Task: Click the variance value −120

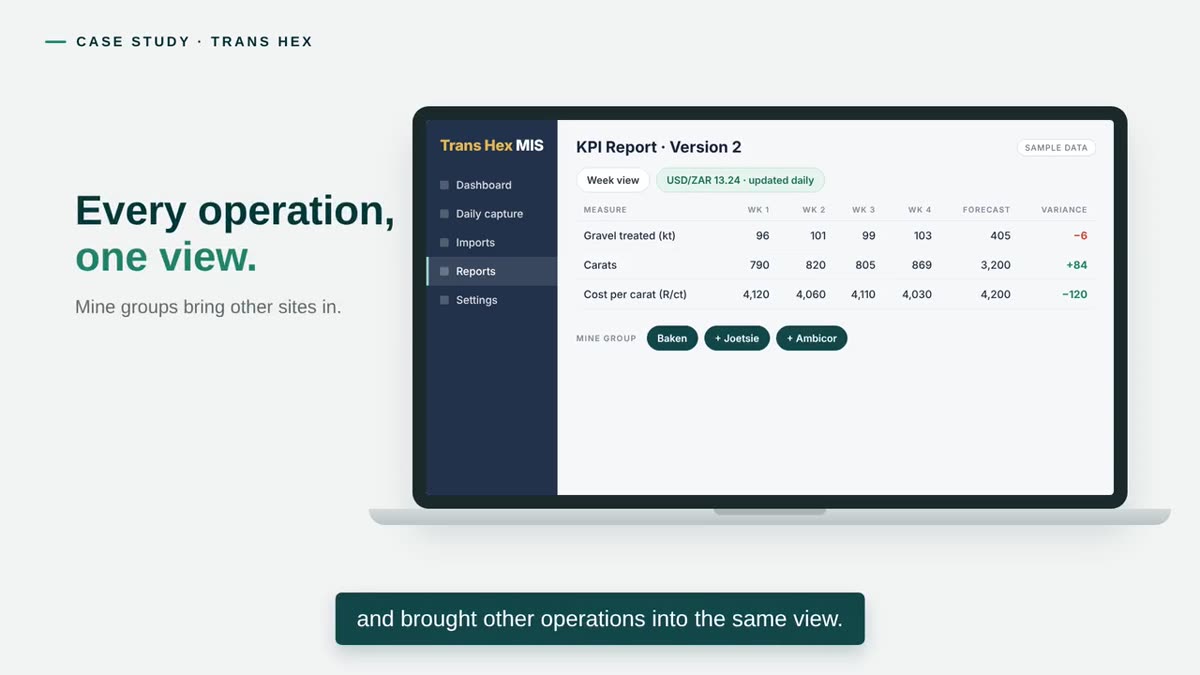Action: 1075,294
